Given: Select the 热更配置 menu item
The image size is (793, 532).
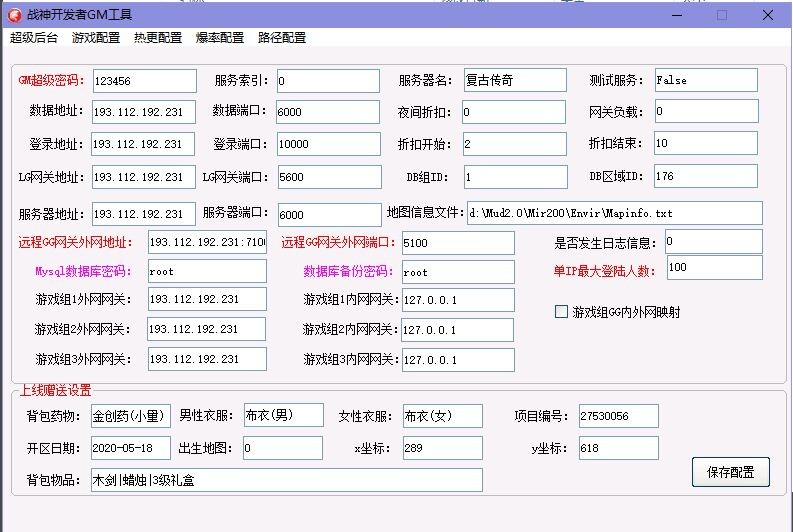Looking at the screenshot, I should click(x=158, y=38).
